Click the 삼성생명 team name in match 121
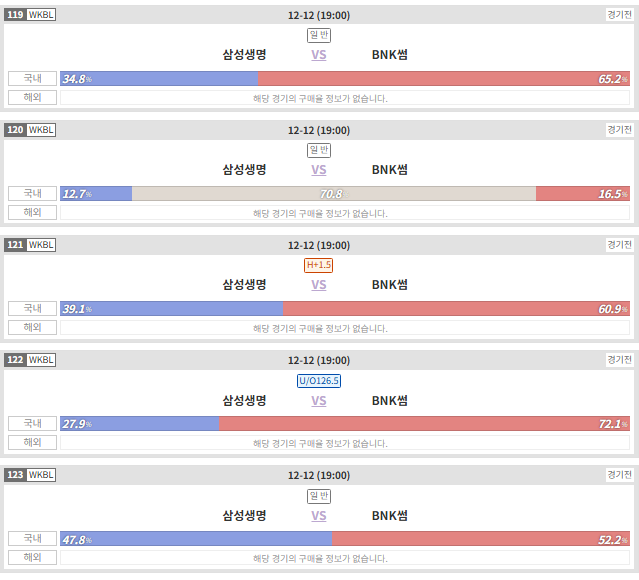639x580 pixels. click(x=244, y=284)
